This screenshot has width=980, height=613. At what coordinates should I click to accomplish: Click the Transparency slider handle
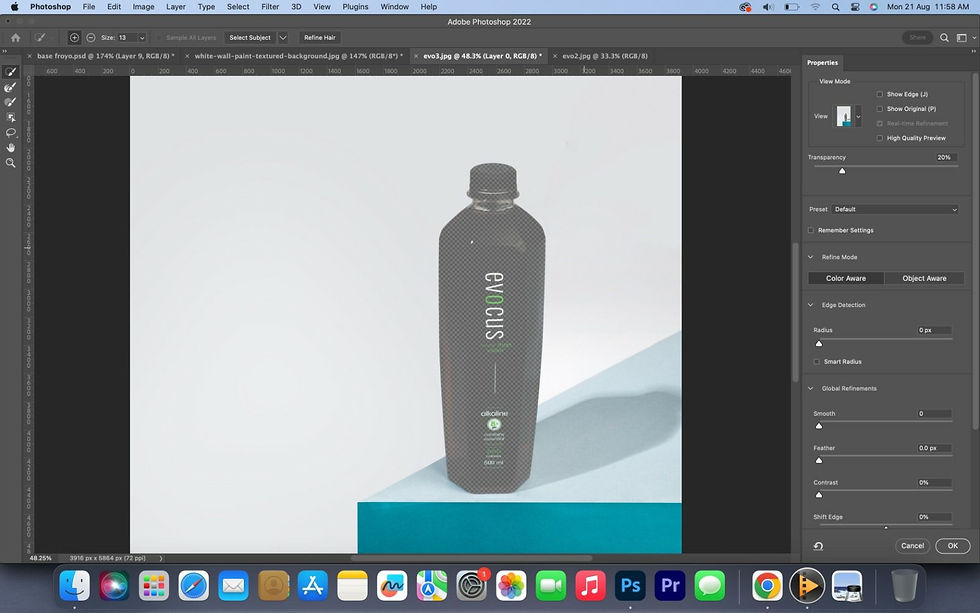(x=842, y=171)
